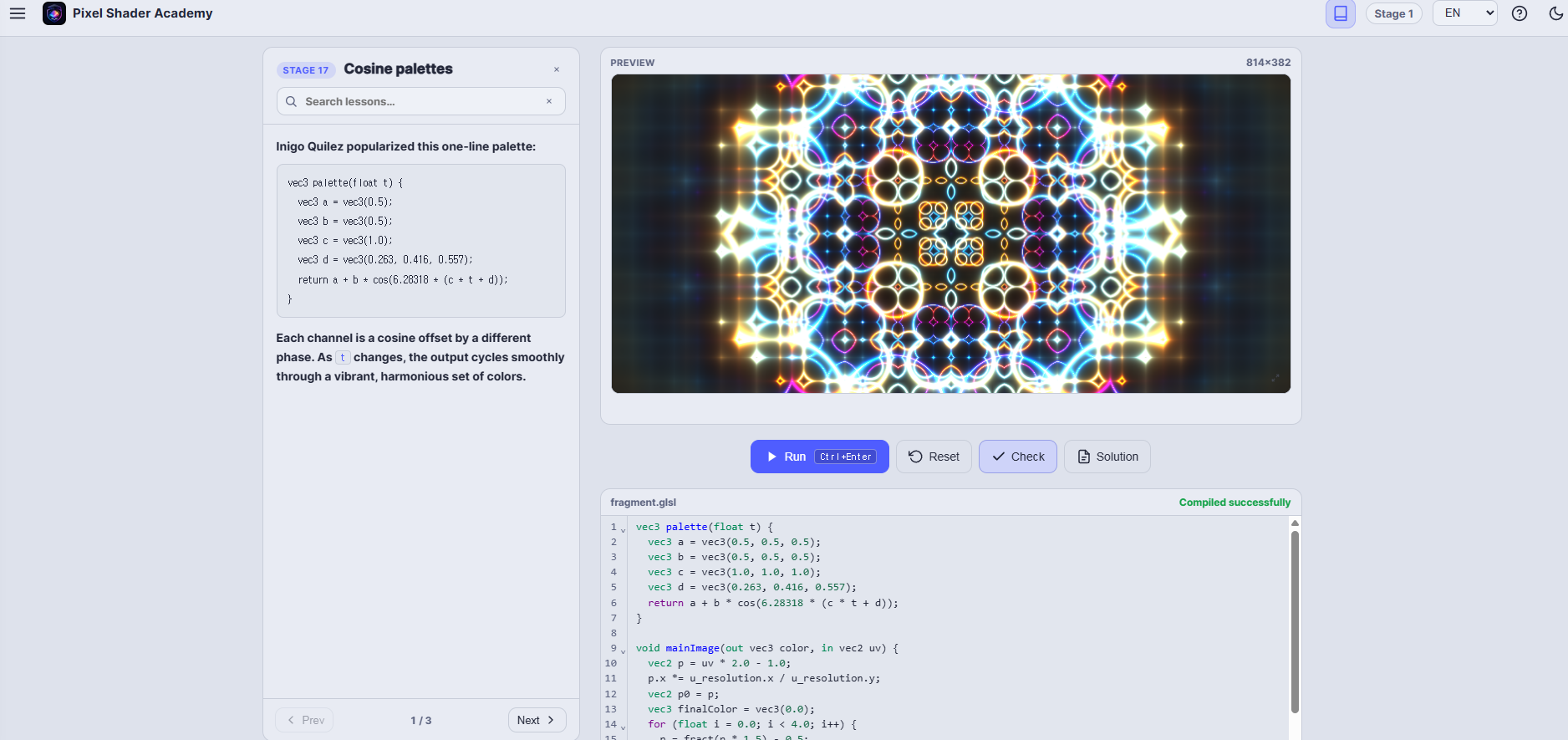This screenshot has height=740, width=1568.
Task: Click the Compiled successfully status
Action: [1235, 503]
